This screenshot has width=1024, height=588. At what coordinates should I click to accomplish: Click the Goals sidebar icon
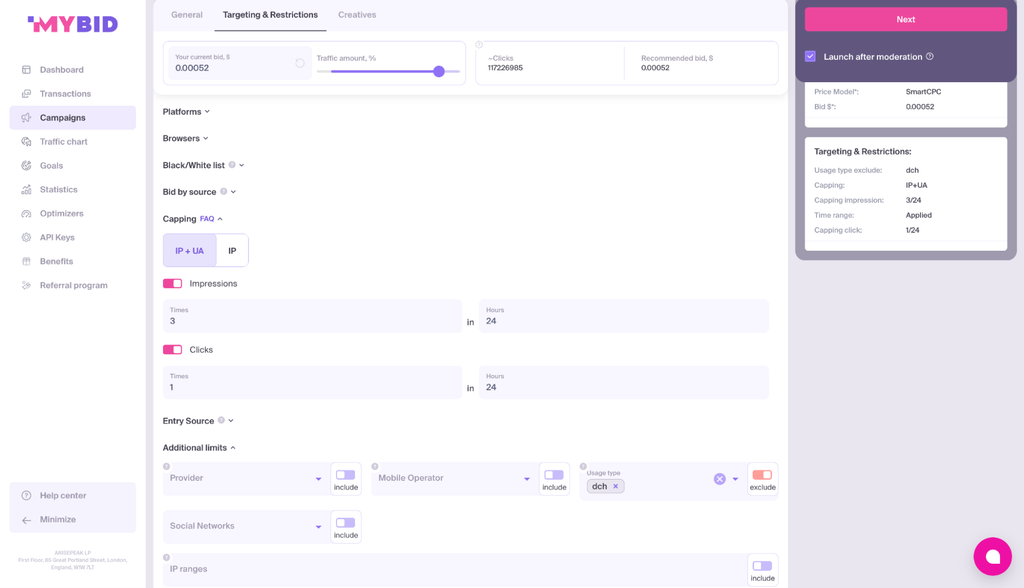click(x=26, y=165)
